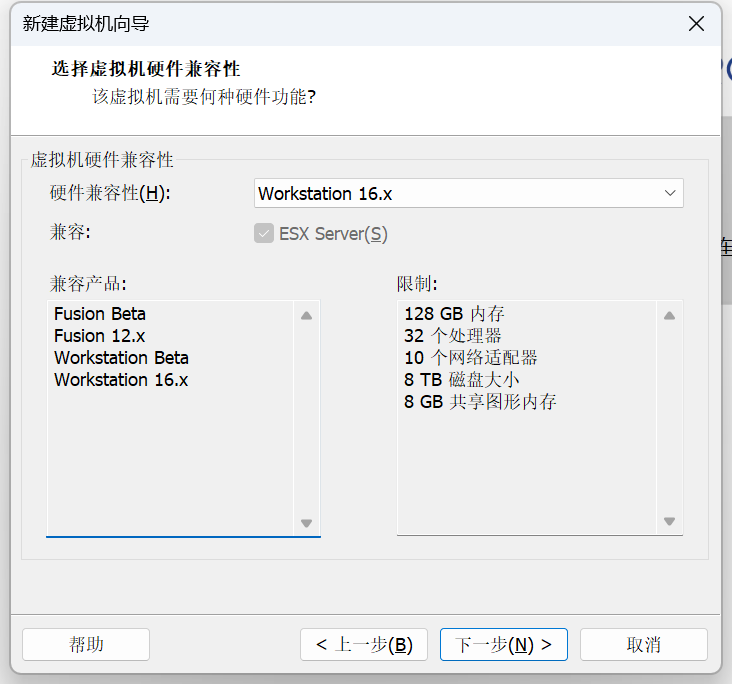This screenshot has height=684, width=732.
Task: Click the 下一步(N) button
Action: [x=504, y=644]
